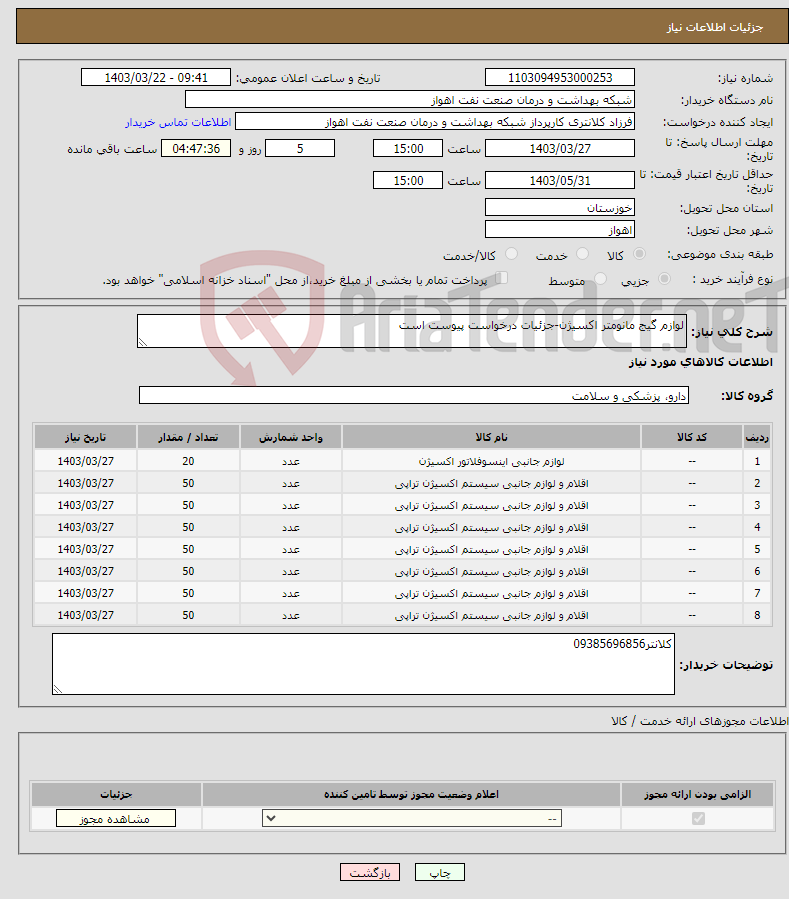Image resolution: width=789 pixels, height=899 pixels.
Task: Click the جزئیات اطلاعات نیاز page header
Action: 714,28
